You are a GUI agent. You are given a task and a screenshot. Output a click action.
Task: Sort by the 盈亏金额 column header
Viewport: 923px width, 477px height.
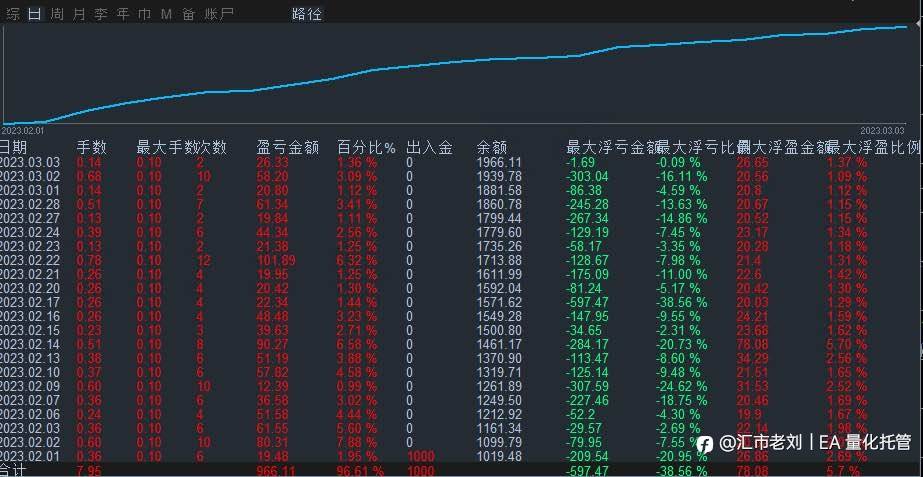point(288,147)
